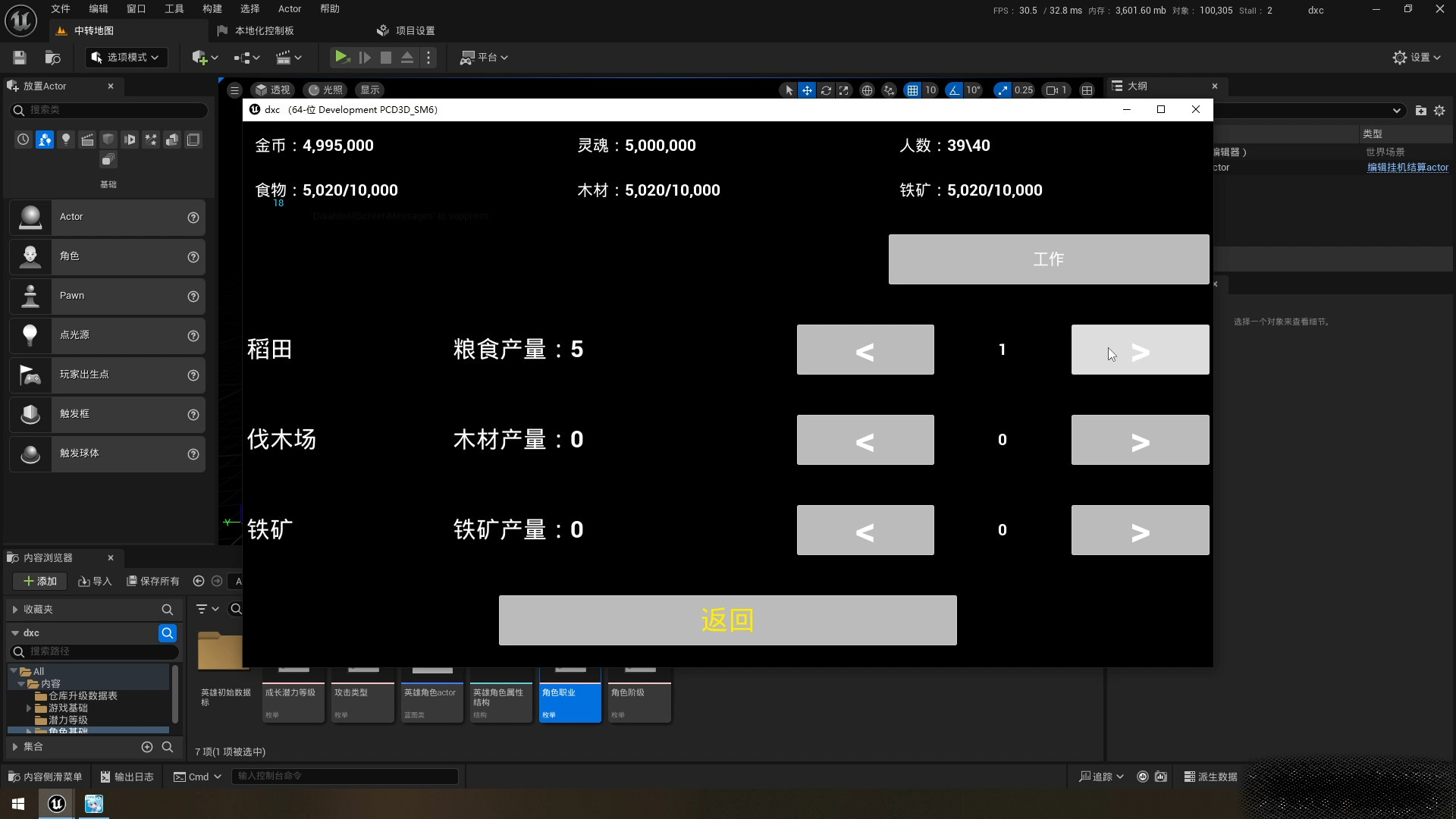Image resolution: width=1456 pixels, height=819 pixels.
Task: Open the 大纲 outliner panel
Action: click(x=1138, y=86)
